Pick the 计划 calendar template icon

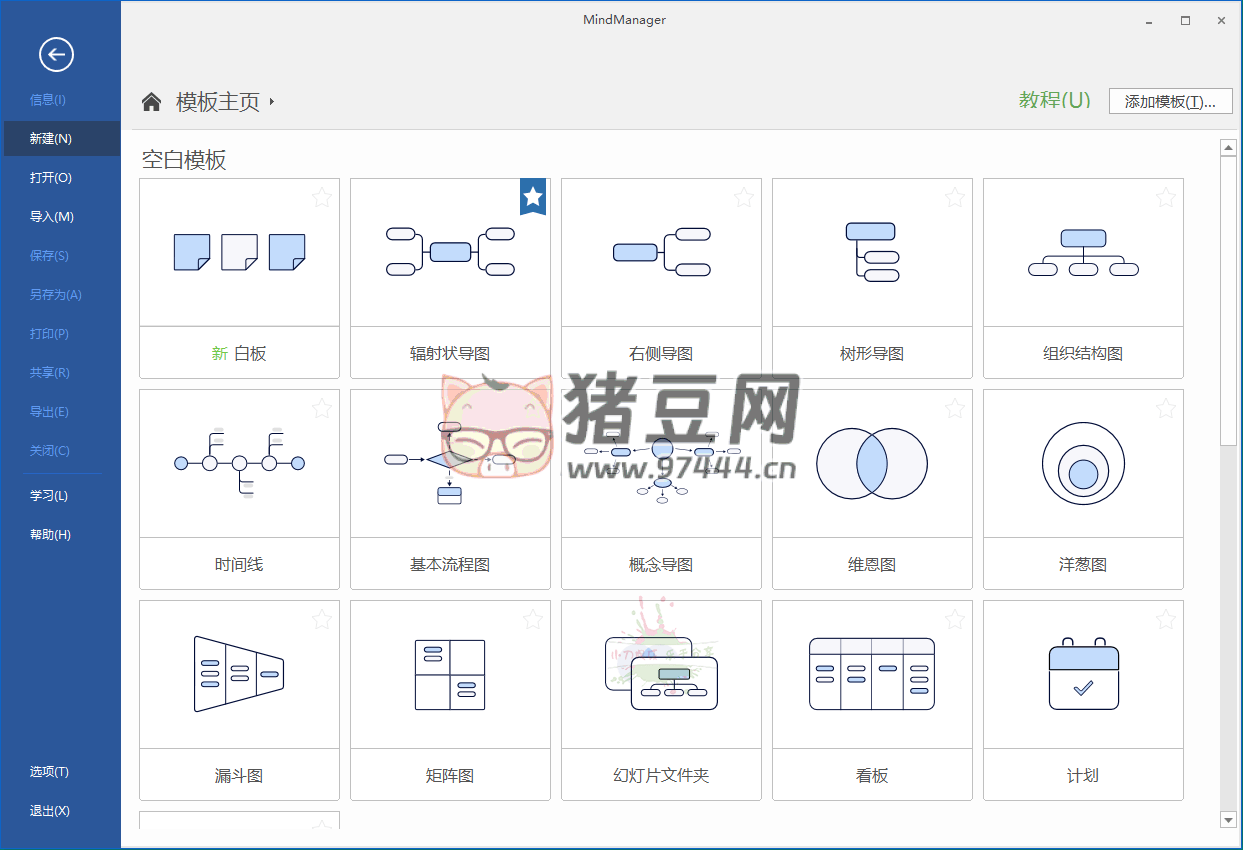(1083, 673)
